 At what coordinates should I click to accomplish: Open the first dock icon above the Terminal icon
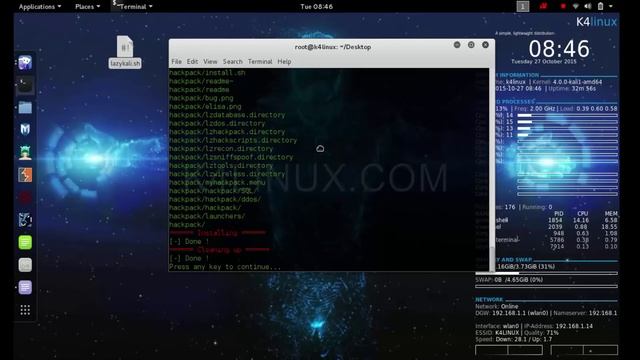click(x=25, y=62)
